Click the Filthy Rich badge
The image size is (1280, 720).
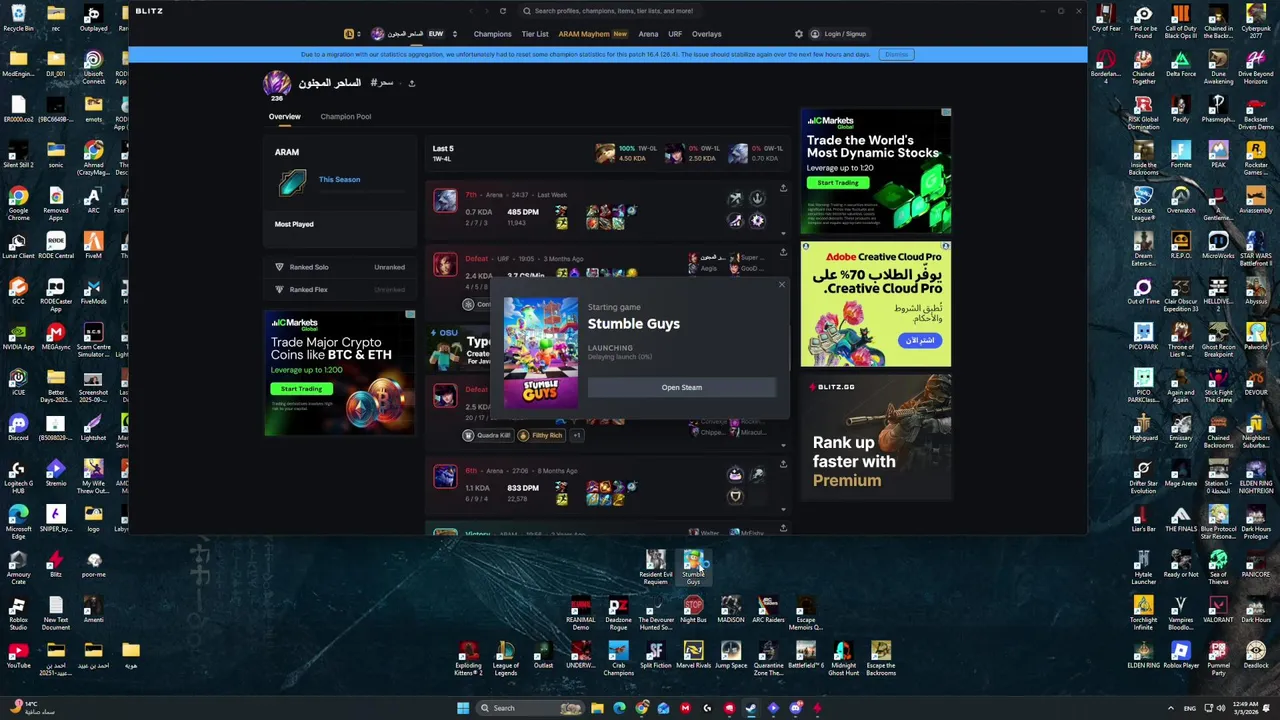click(x=540, y=435)
